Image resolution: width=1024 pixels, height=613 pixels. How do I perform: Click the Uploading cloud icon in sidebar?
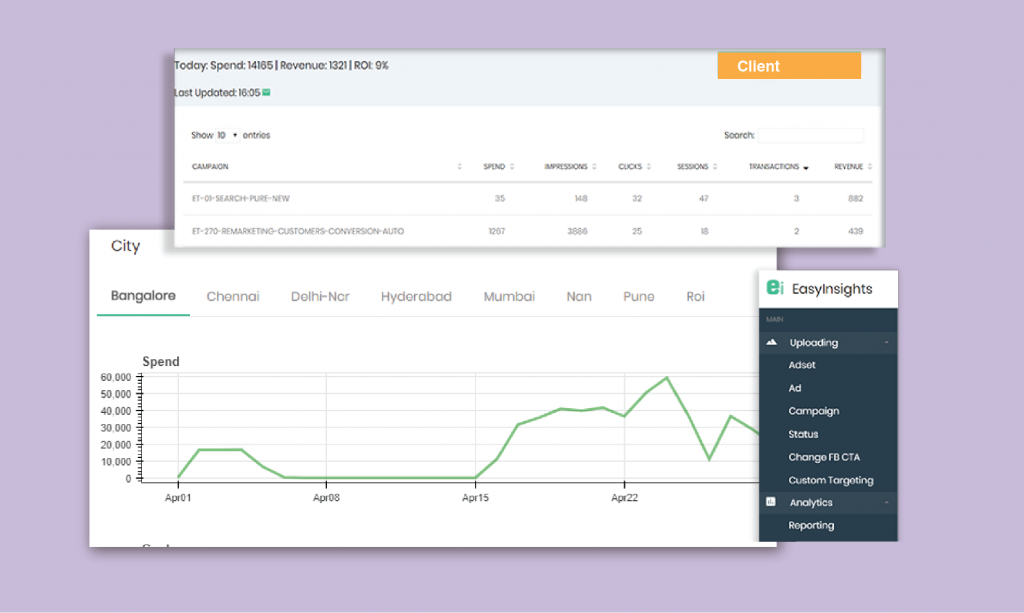coord(772,342)
